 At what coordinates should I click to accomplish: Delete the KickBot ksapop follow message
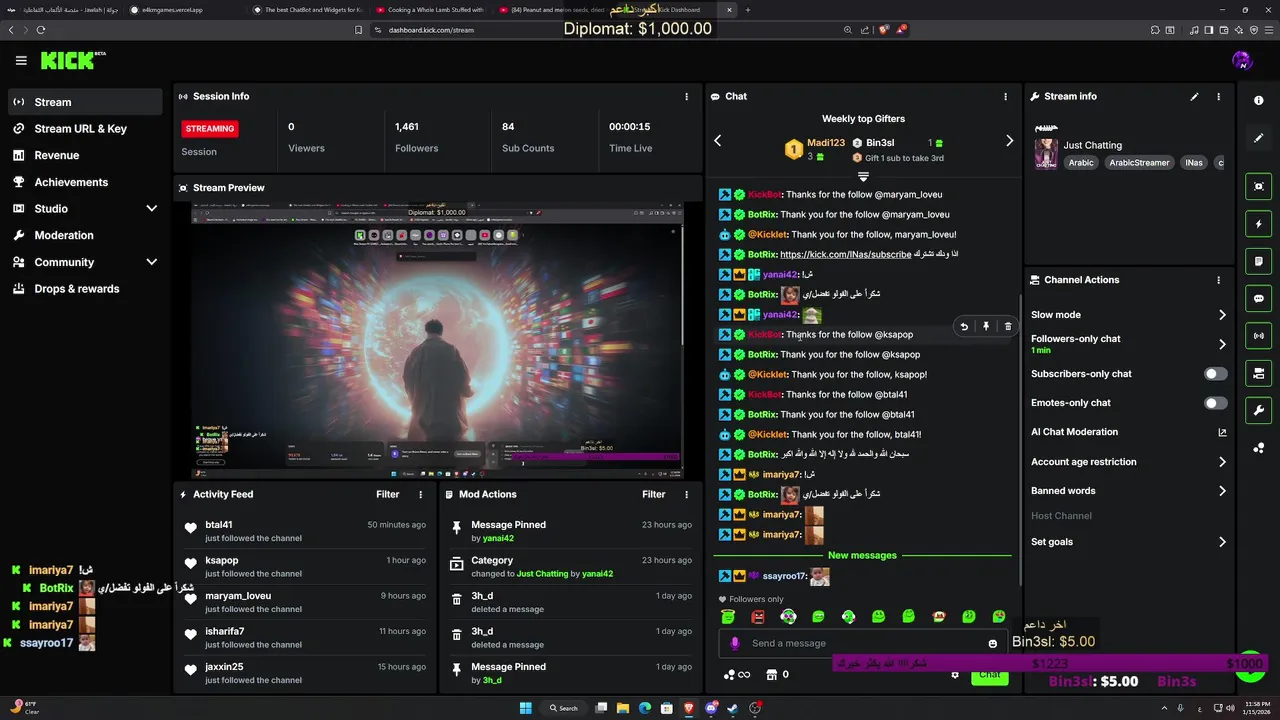1008,326
